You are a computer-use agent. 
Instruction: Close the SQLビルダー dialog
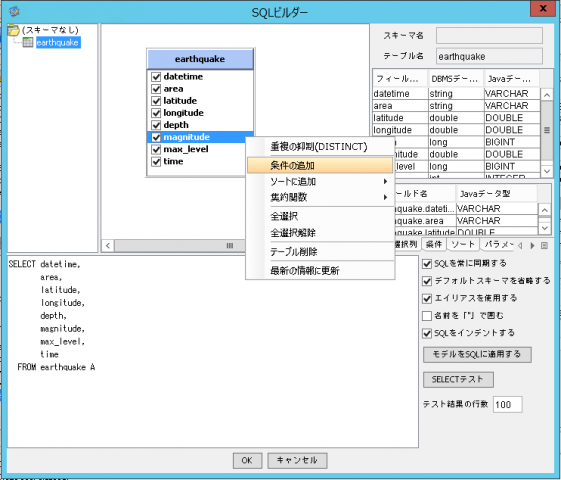(543, 8)
